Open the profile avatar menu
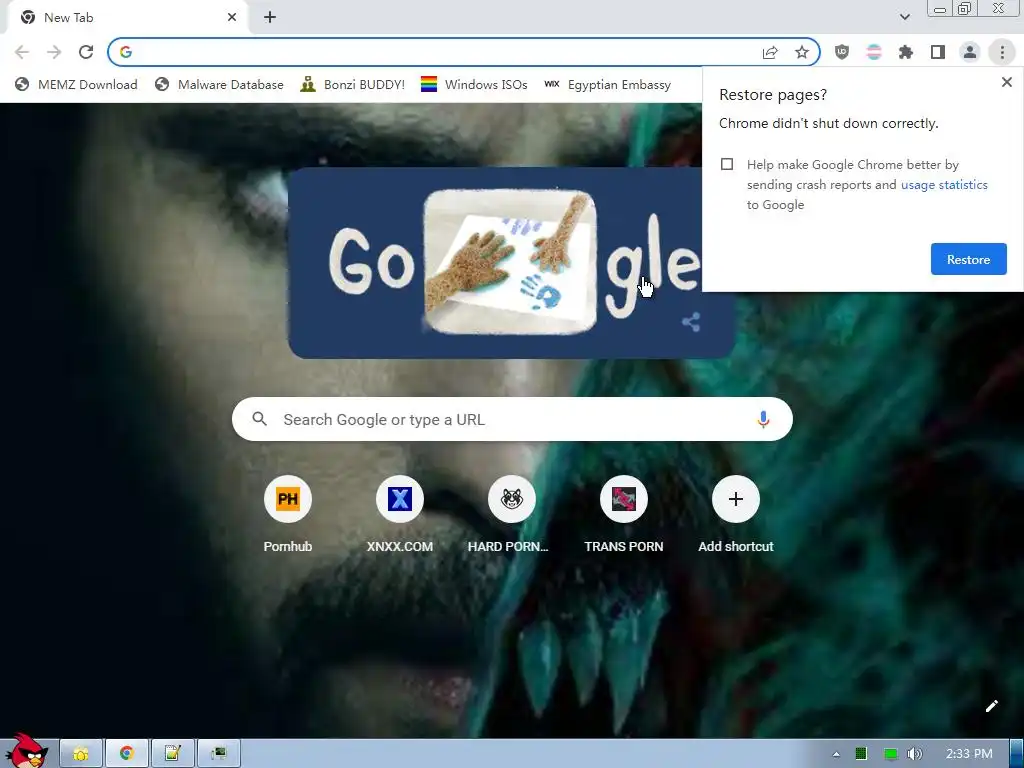 (x=970, y=52)
